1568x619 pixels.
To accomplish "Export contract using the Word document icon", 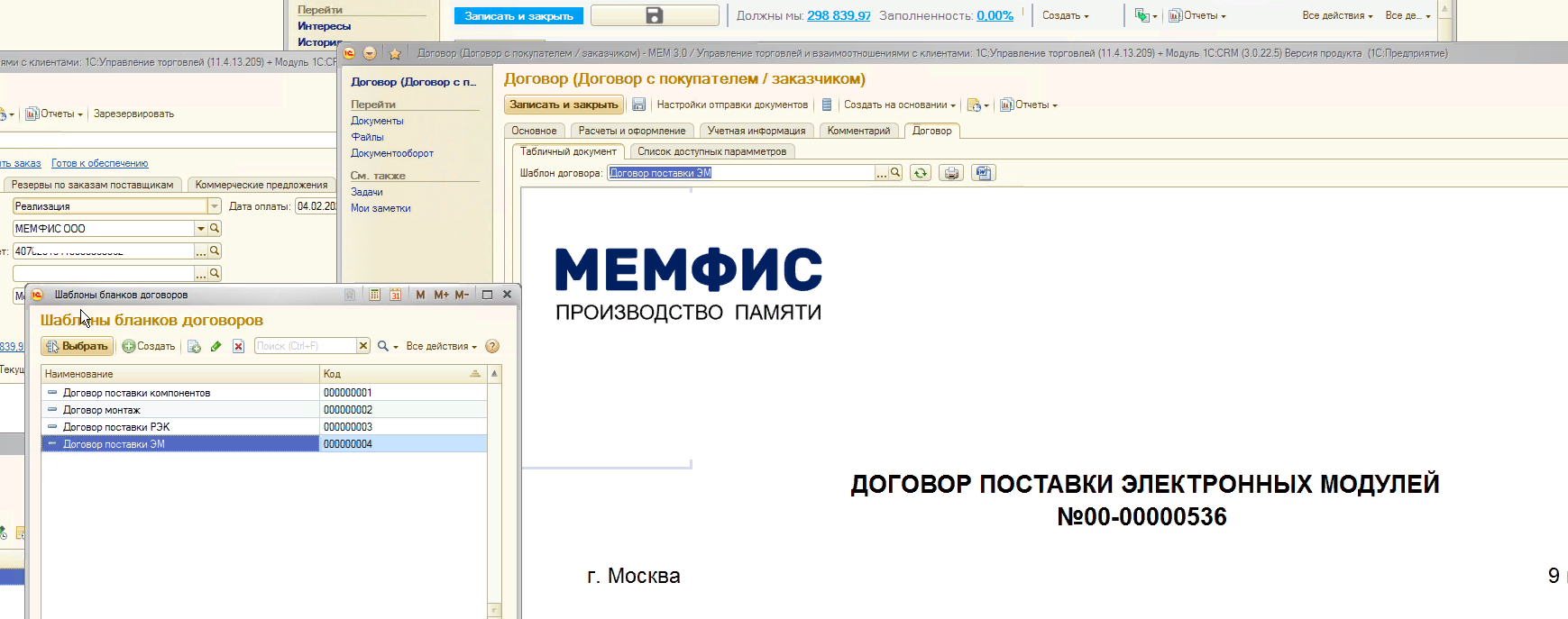I will pyautogui.click(x=983, y=173).
